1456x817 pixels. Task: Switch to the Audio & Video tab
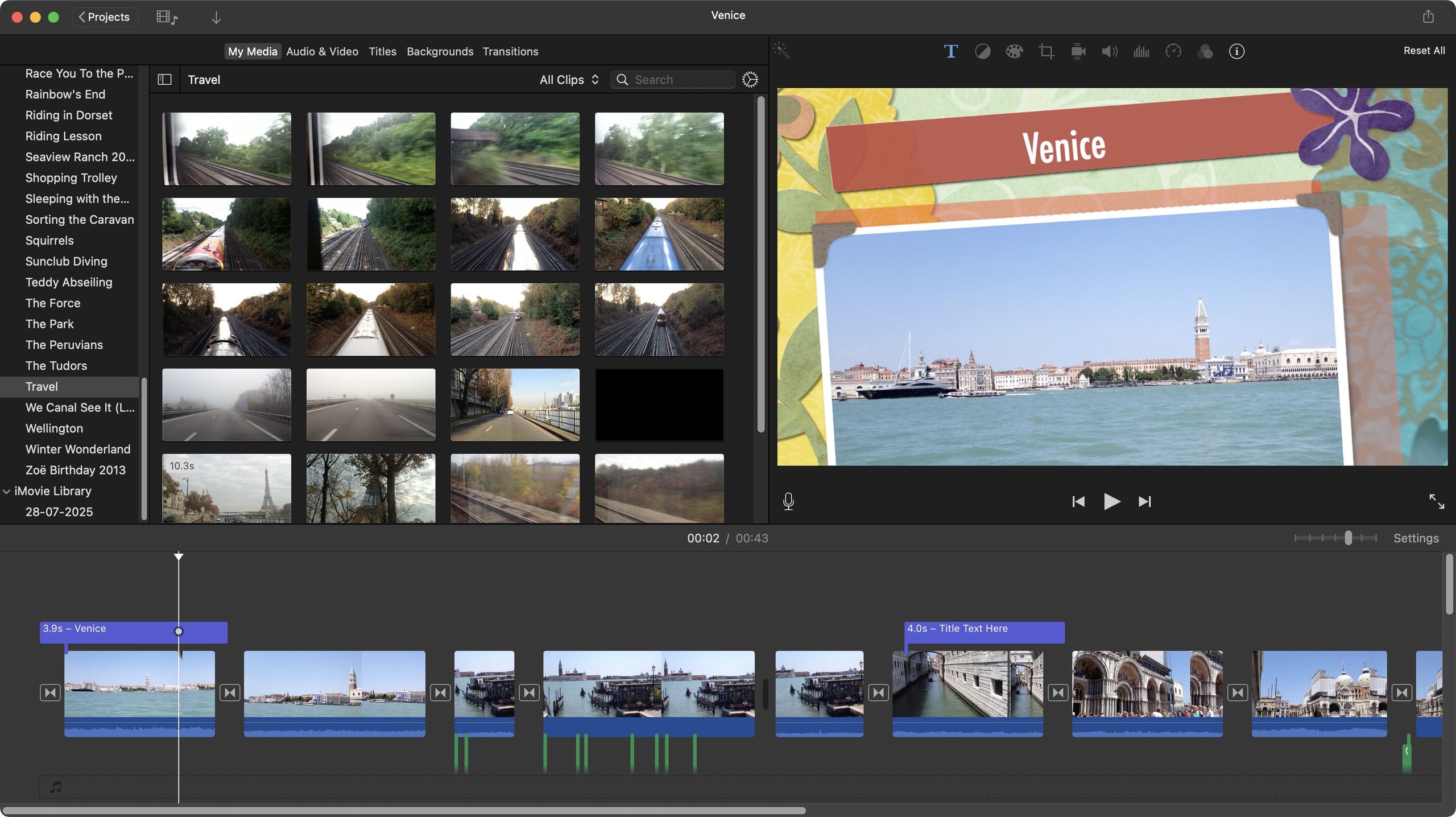[x=322, y=51]
